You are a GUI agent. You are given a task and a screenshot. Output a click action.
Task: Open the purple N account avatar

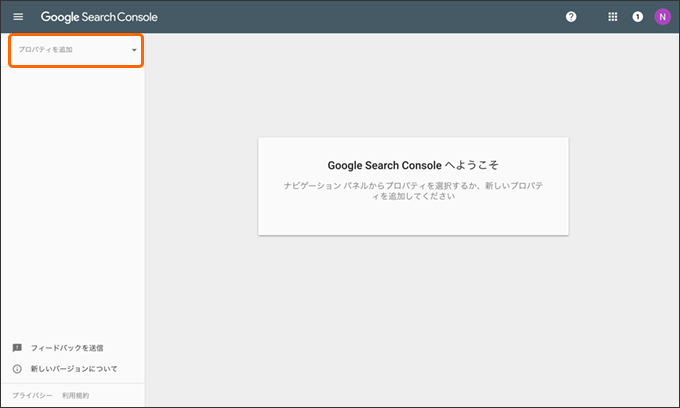click(662, 16)
